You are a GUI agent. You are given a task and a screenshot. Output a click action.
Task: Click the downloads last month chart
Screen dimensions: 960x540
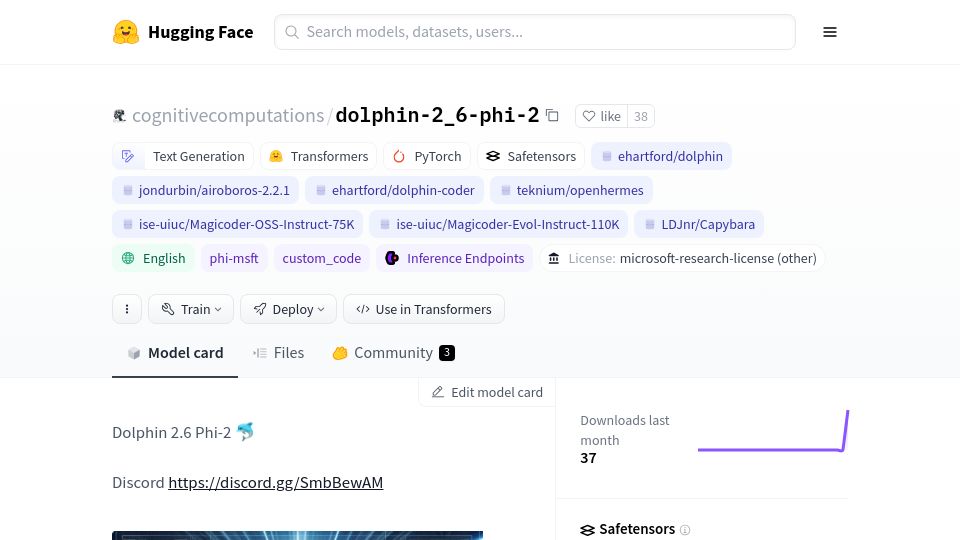(x=773, y=431)
